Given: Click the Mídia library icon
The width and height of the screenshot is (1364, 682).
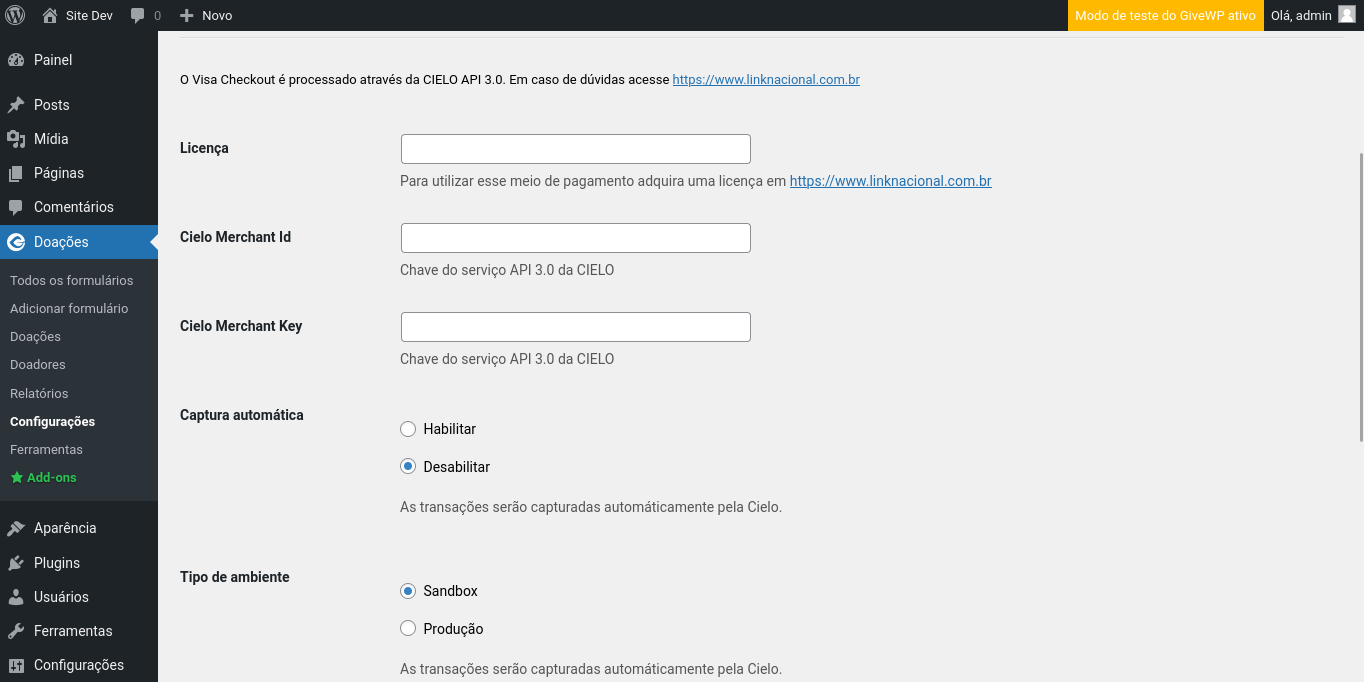Looking at the screenshot, I should click(x=18, y=139).
